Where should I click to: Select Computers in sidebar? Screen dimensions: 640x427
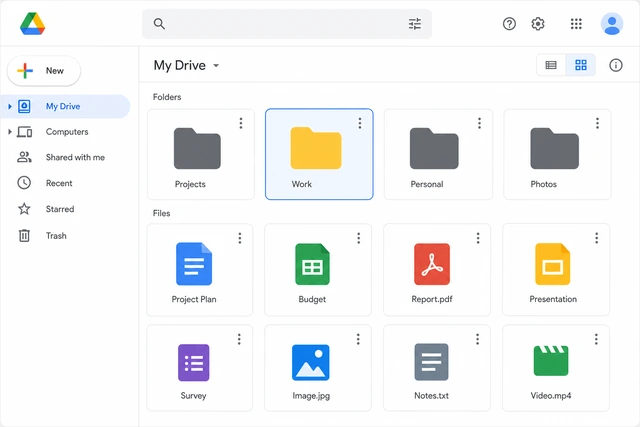[x=65, y=132]
